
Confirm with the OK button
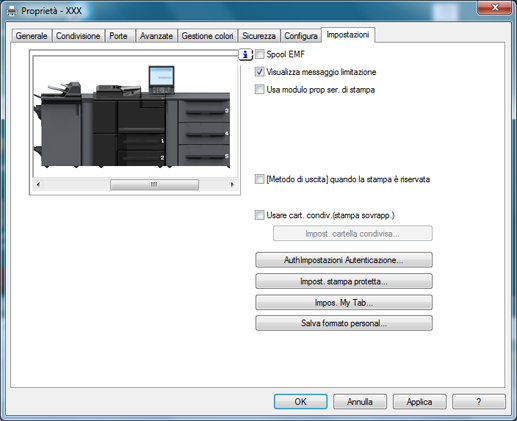tap(300, 402)
